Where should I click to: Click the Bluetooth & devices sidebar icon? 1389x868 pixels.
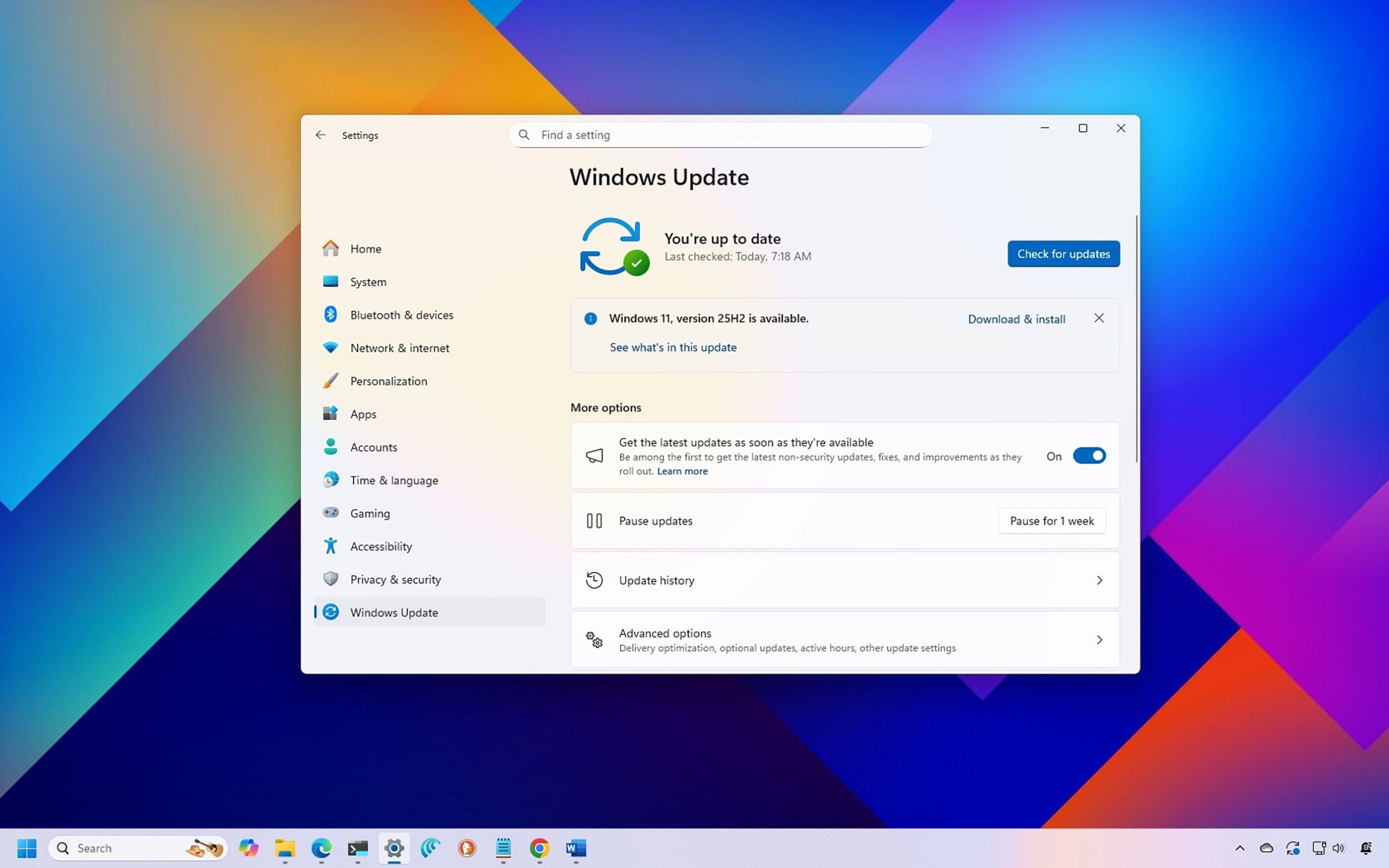(x=330, y=314)
